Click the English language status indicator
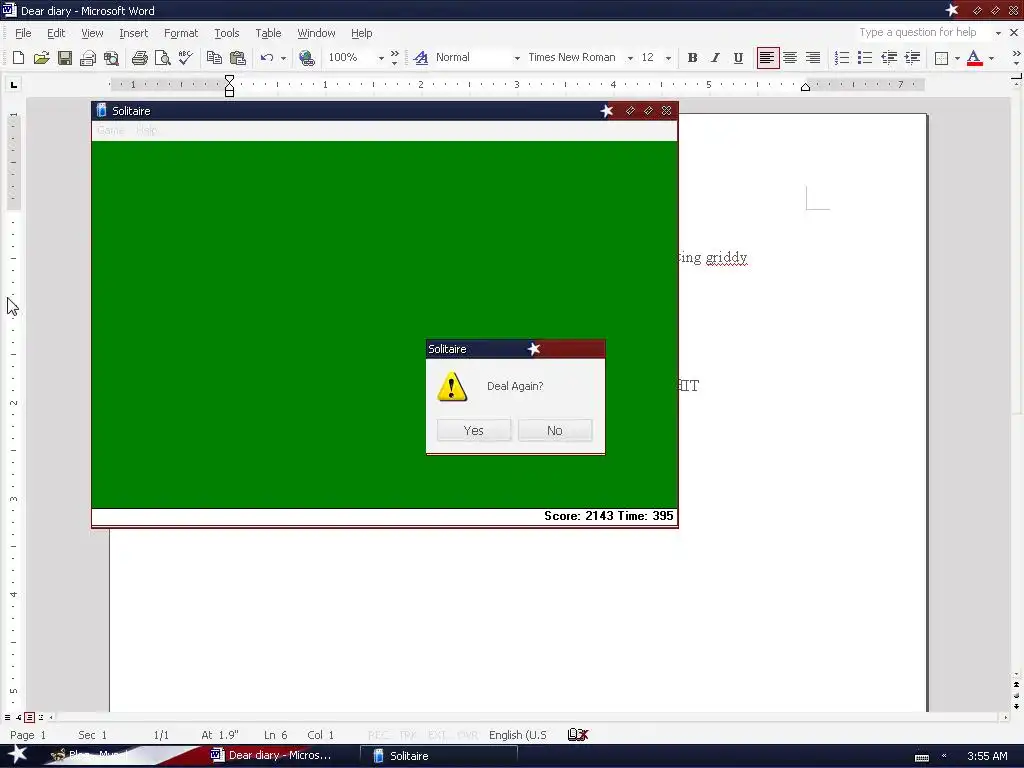The height and width of the screenshot is (768, 1024). click(517, 735)
